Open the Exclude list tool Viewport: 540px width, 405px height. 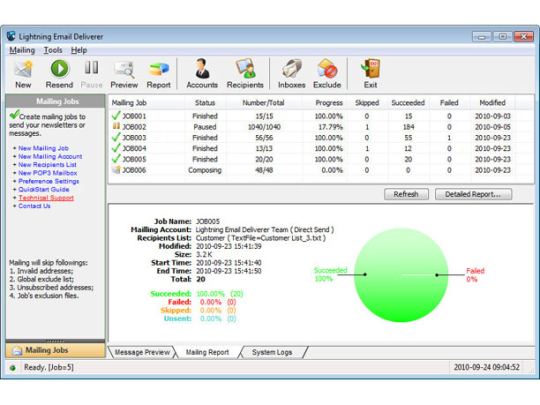[x=327, y=74]
